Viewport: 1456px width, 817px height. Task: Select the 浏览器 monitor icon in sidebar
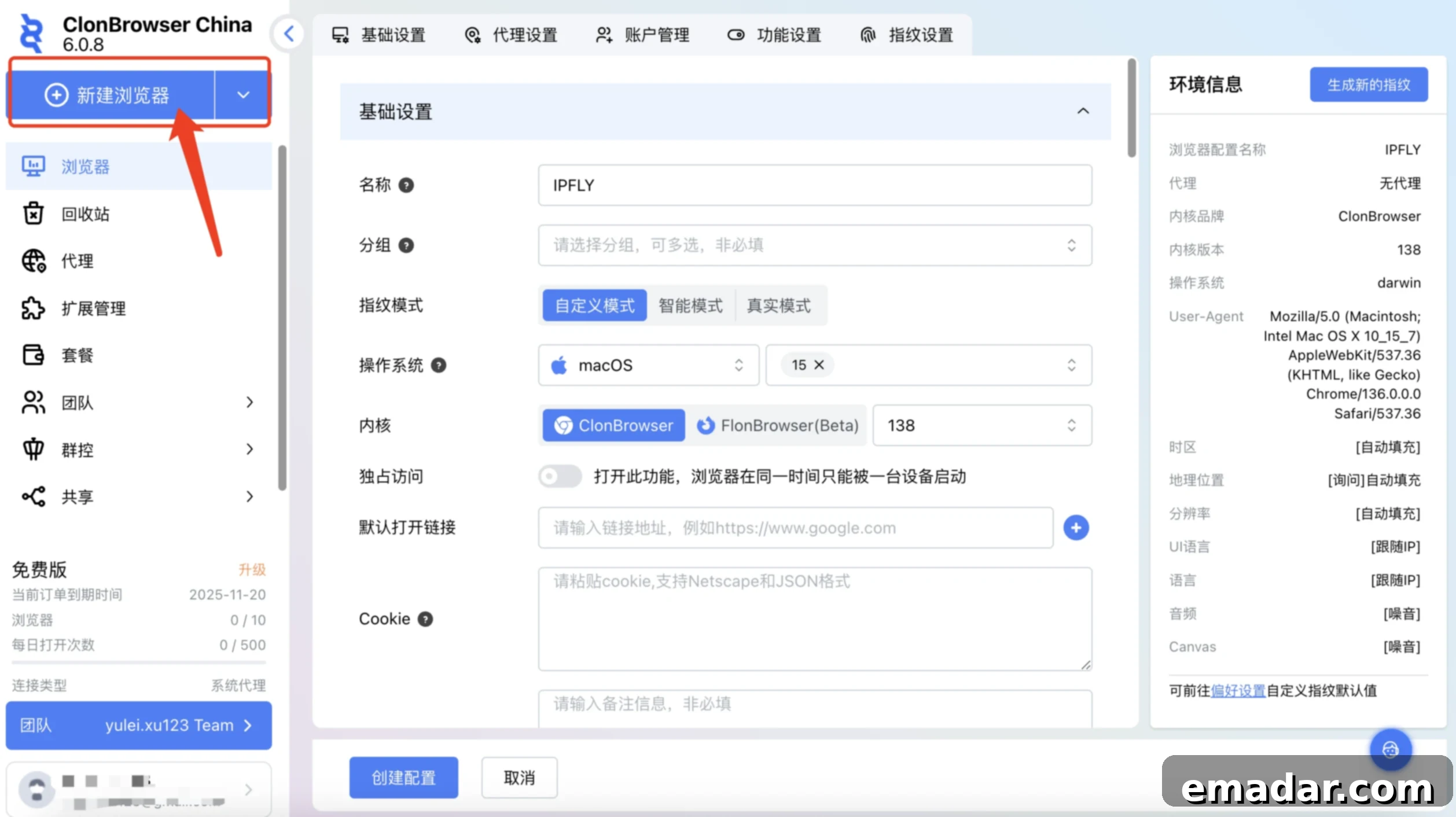tap(33, 166)
